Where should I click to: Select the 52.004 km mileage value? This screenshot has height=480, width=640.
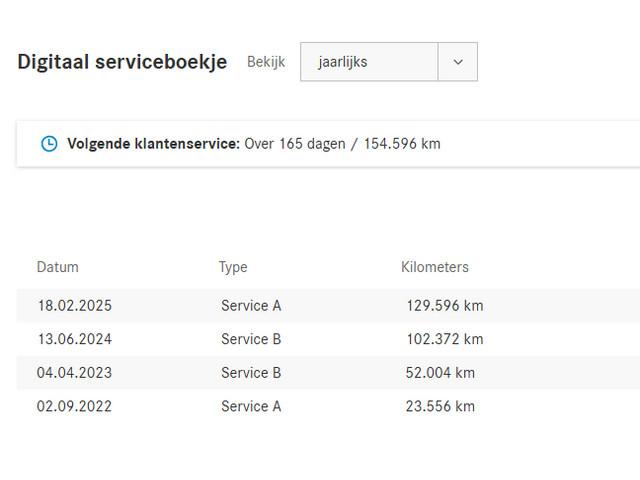pyautogui.click(x=440, y=373)
